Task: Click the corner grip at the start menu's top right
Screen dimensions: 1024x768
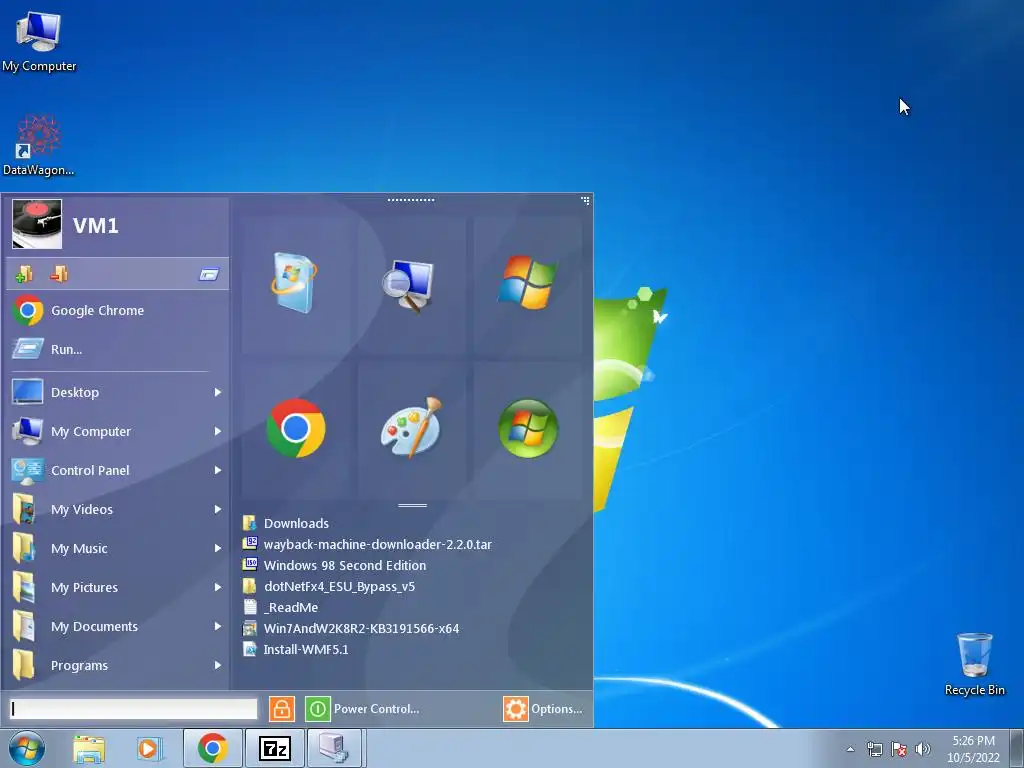Action: [x=585, y=200]
